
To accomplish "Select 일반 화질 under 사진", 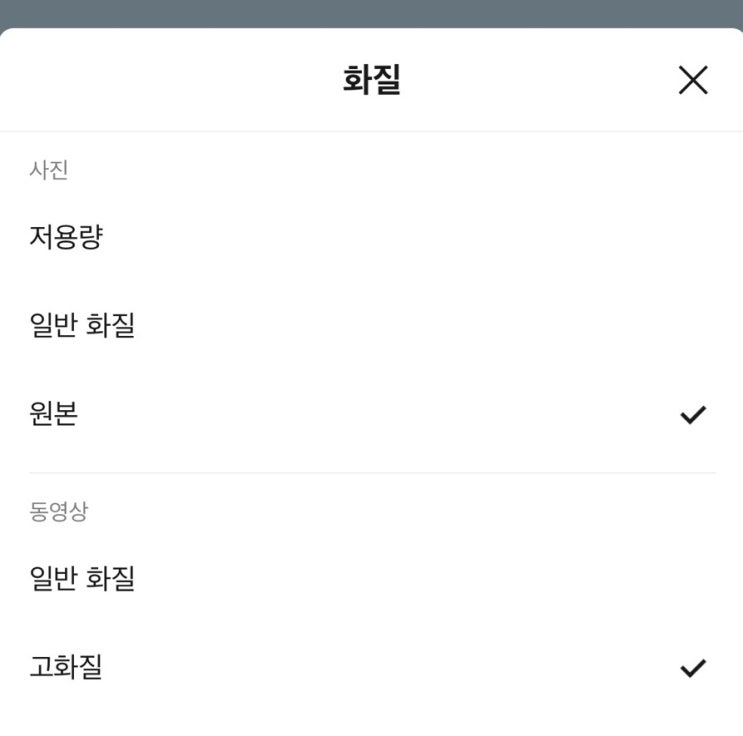I will click(x=82, y=325).
